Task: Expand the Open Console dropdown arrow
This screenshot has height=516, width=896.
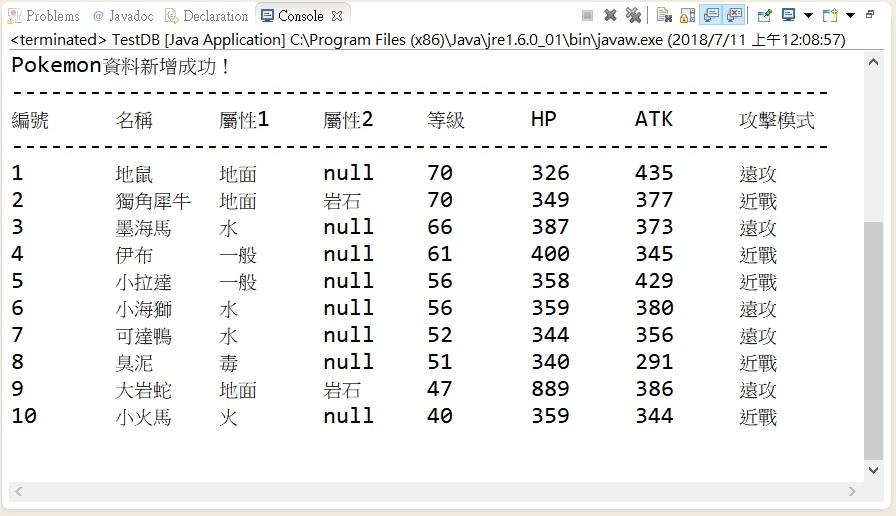Action: 850,15
